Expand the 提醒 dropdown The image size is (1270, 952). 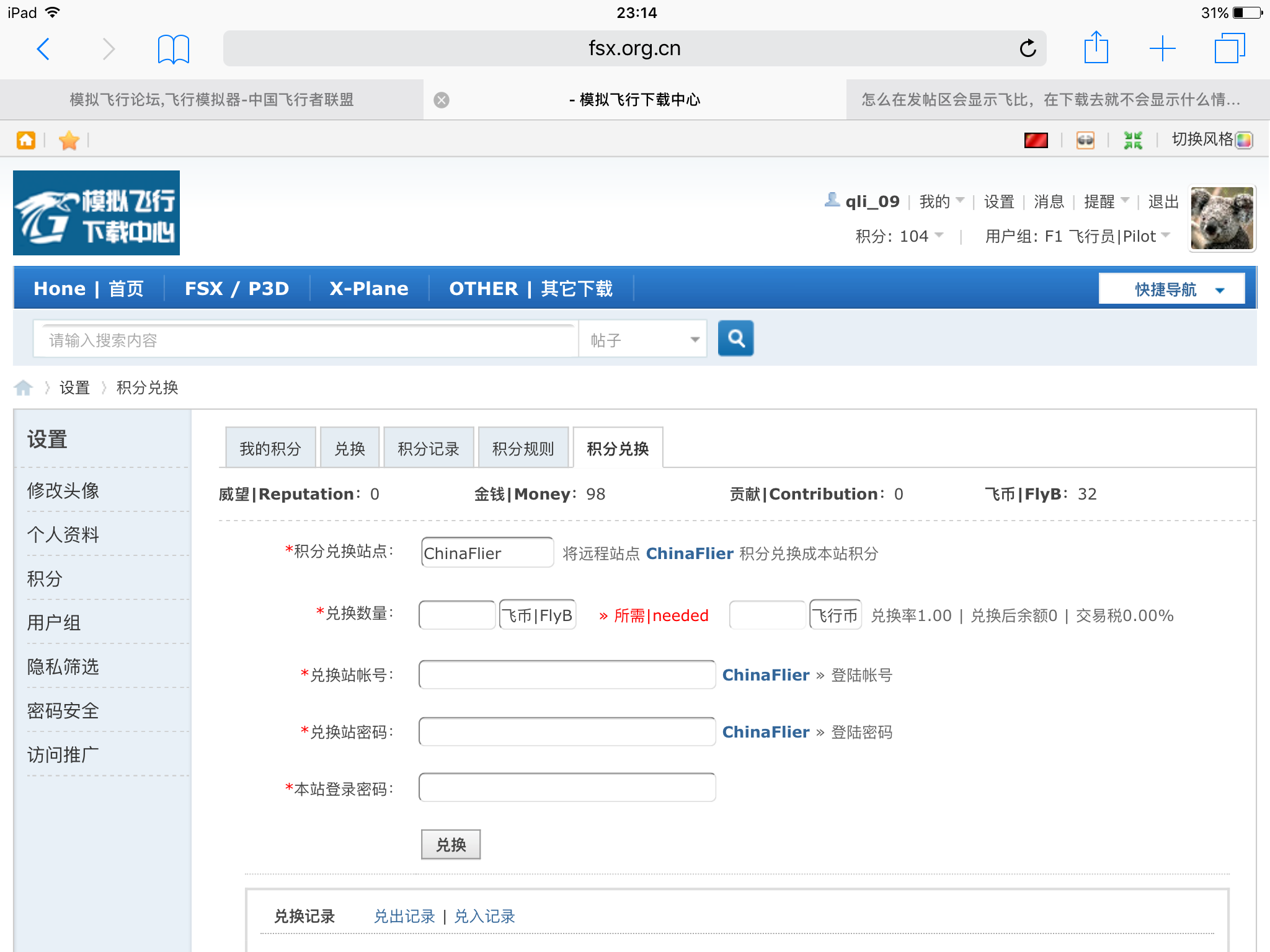click(x=1106, y=201)
